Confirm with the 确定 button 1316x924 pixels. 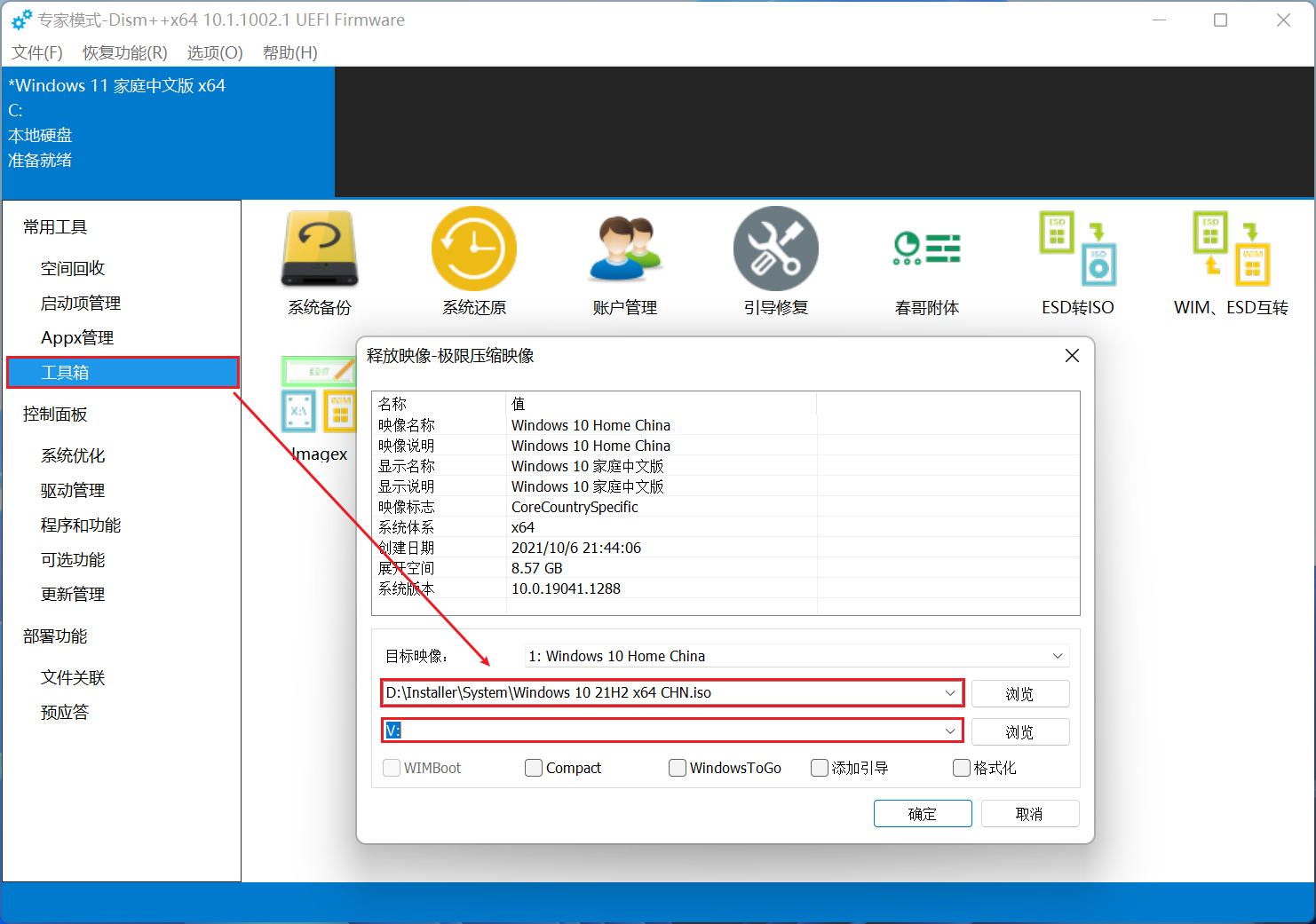tap(923, 813)
